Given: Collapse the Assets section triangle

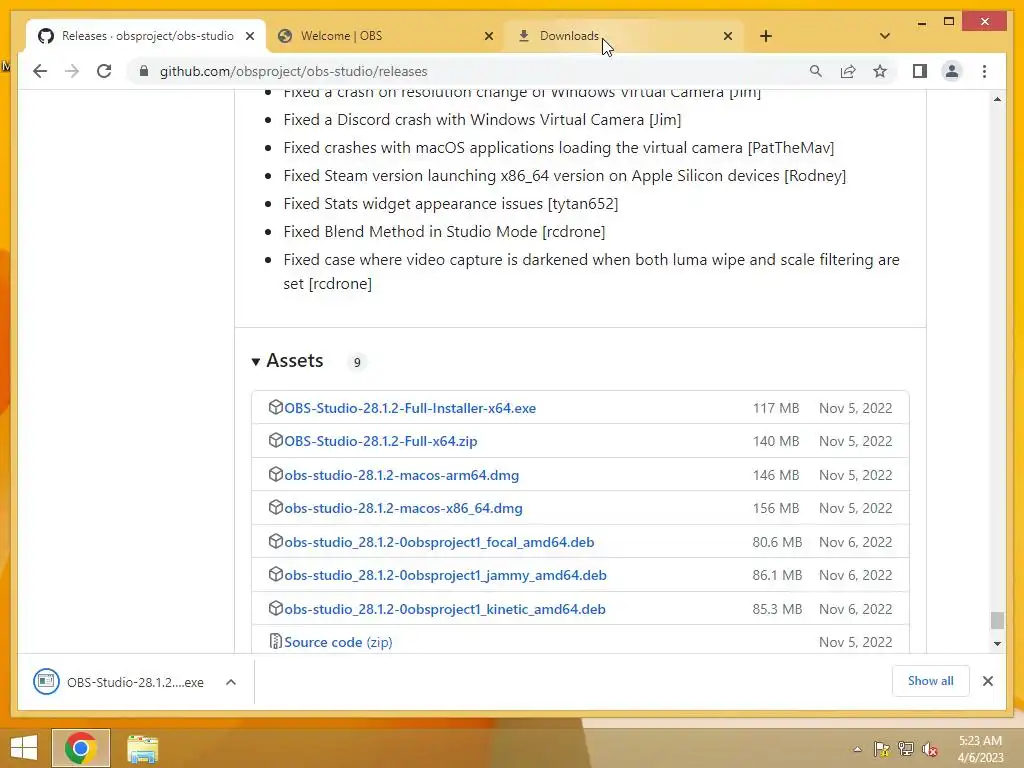Looking at the screenshot, I should (256, 362).
